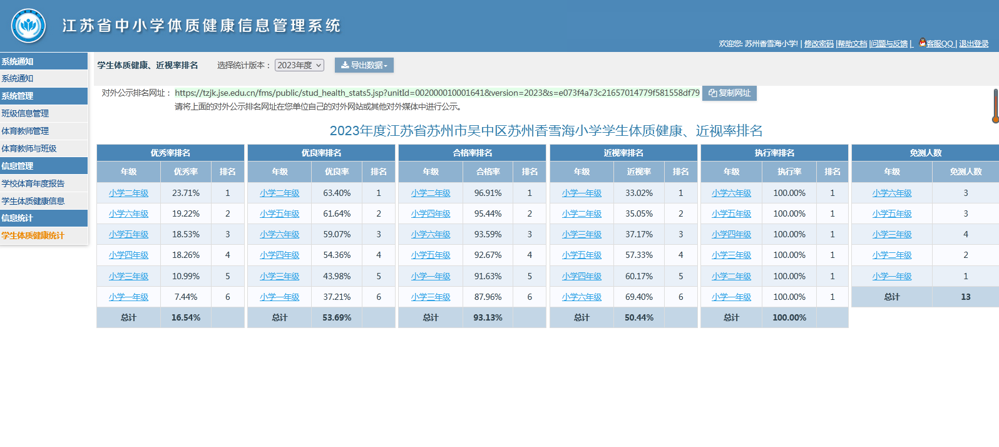The height and width of the screenshot is (447, 999).
Task: Open 小学六年级 in the 合格率排名 table
Action: coord(431,234)
